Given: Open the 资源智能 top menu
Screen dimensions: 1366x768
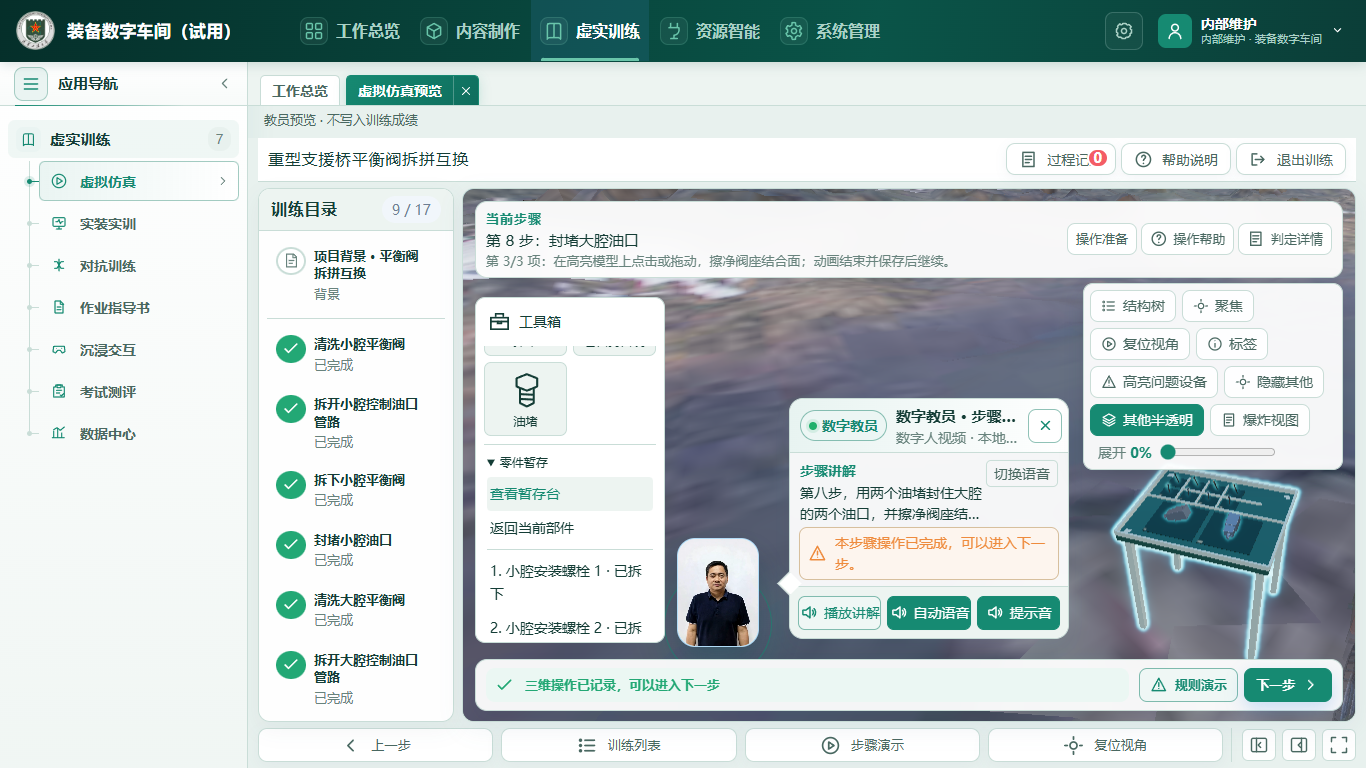Looking at the screenshot, I should [x=715, y=31].
